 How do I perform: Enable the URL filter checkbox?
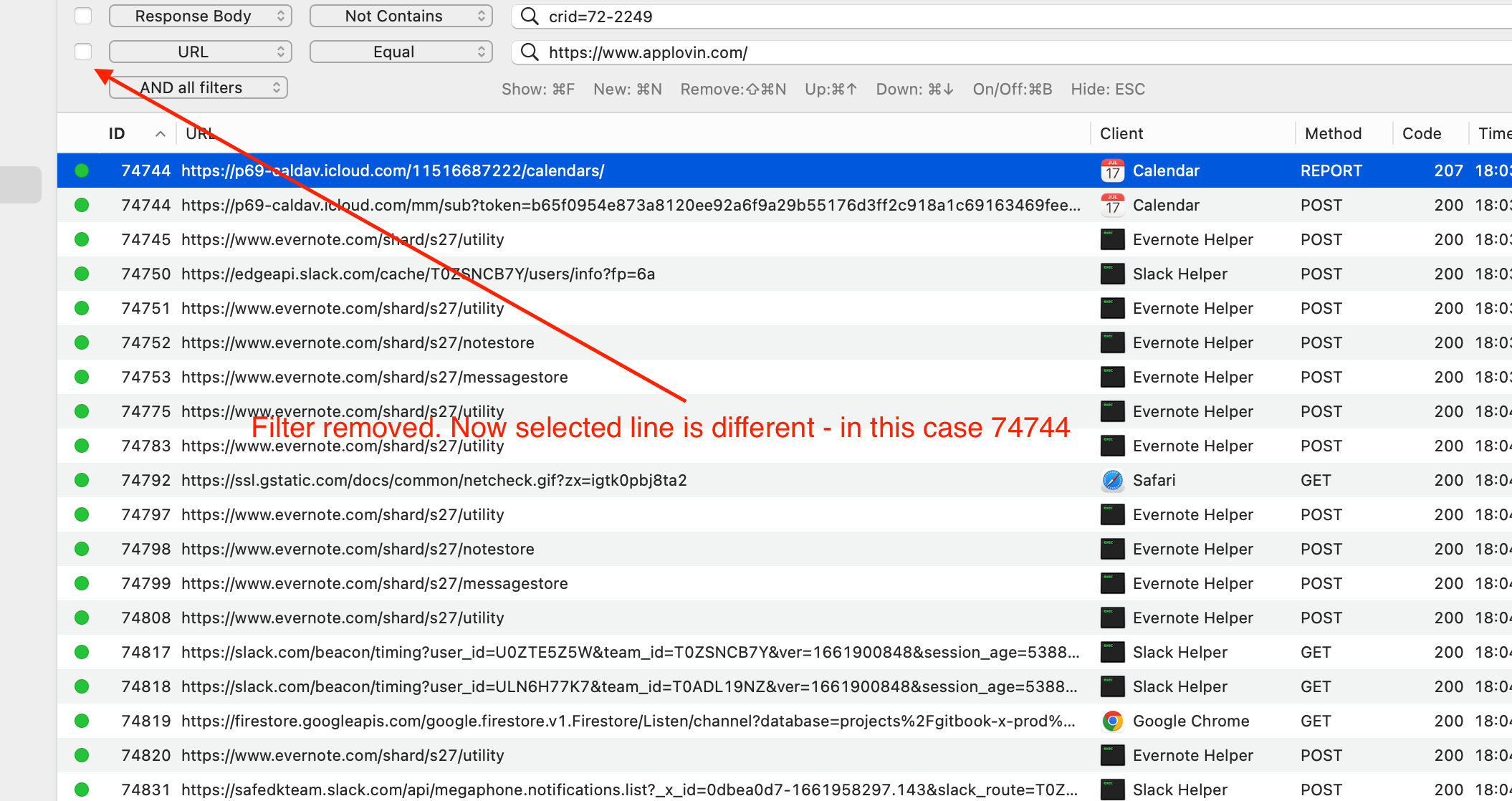[82, 51]
